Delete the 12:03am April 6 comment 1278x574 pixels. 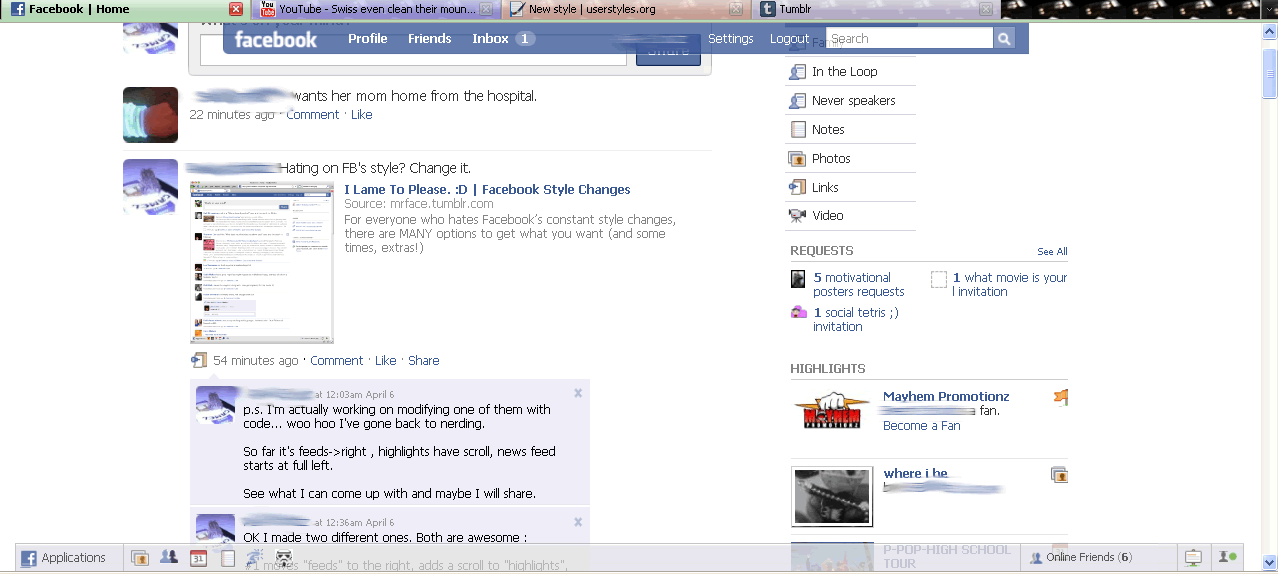click(x=578, y=393)
